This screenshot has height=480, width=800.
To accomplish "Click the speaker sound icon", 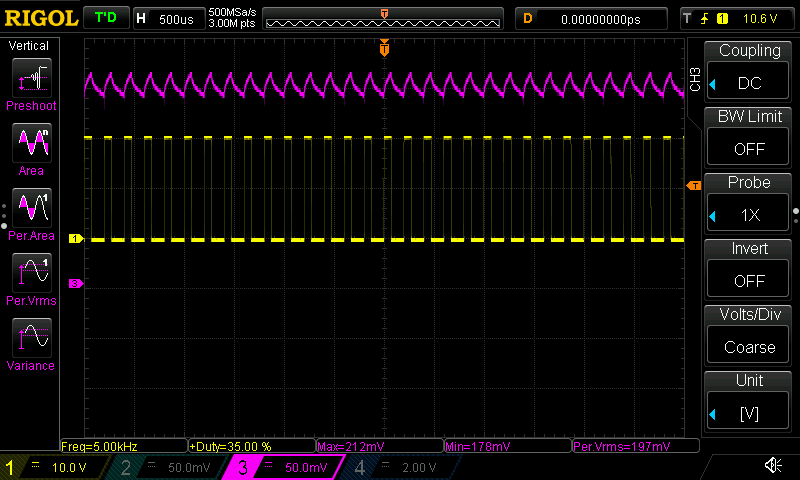I will 773,465.
